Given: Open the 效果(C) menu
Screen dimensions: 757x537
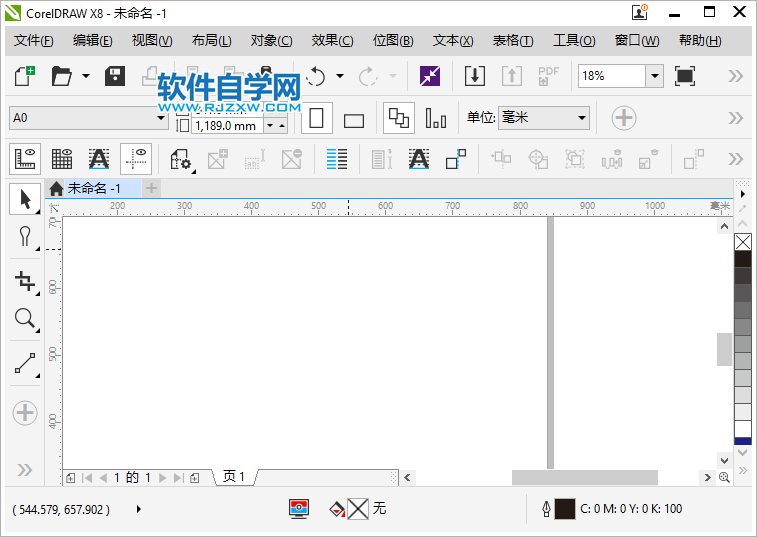Looking at the screenshot, I should click(332, 41).
